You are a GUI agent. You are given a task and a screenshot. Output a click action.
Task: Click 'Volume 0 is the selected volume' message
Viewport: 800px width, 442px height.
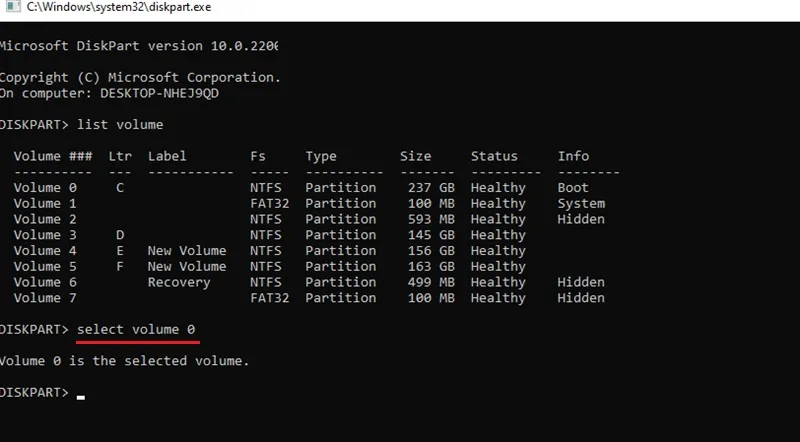[124, 361]
